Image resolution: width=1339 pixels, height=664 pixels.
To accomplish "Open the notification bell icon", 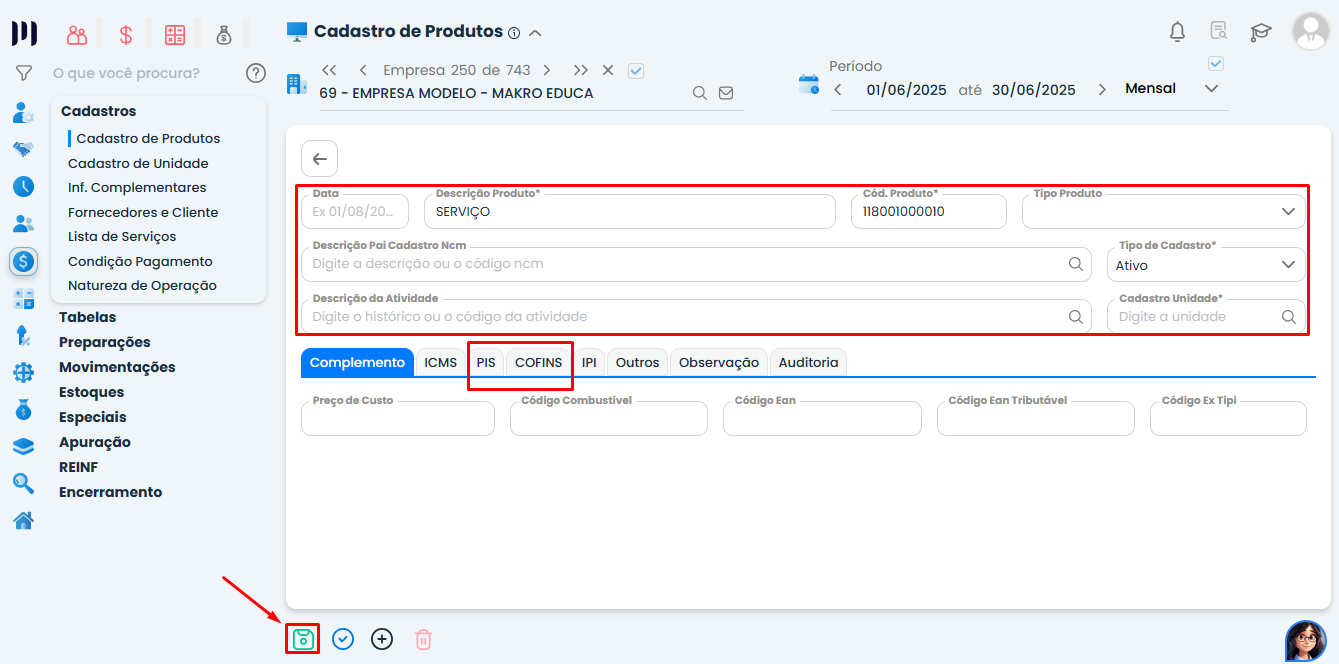I will click(1177, 31).
